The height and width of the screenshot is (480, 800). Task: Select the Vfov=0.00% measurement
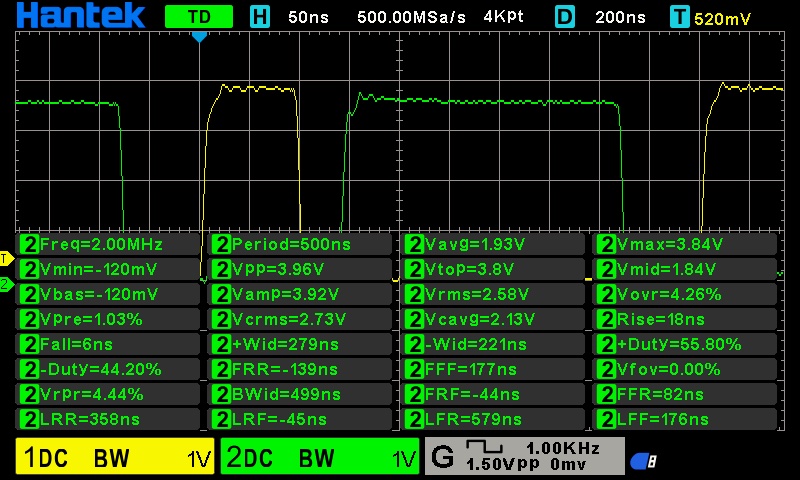685,369
